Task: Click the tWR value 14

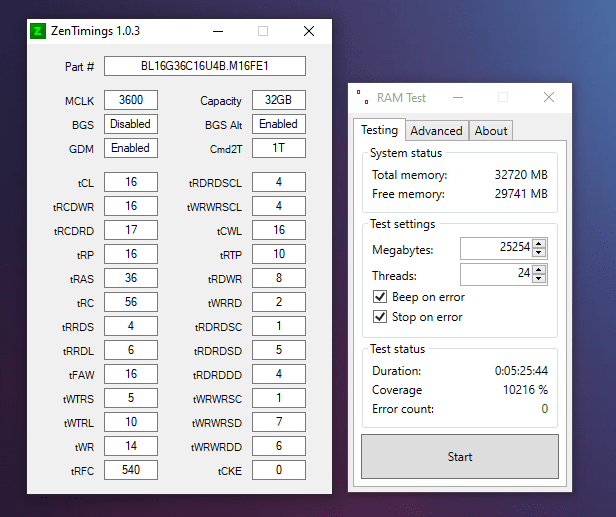Action: point(131,446)
